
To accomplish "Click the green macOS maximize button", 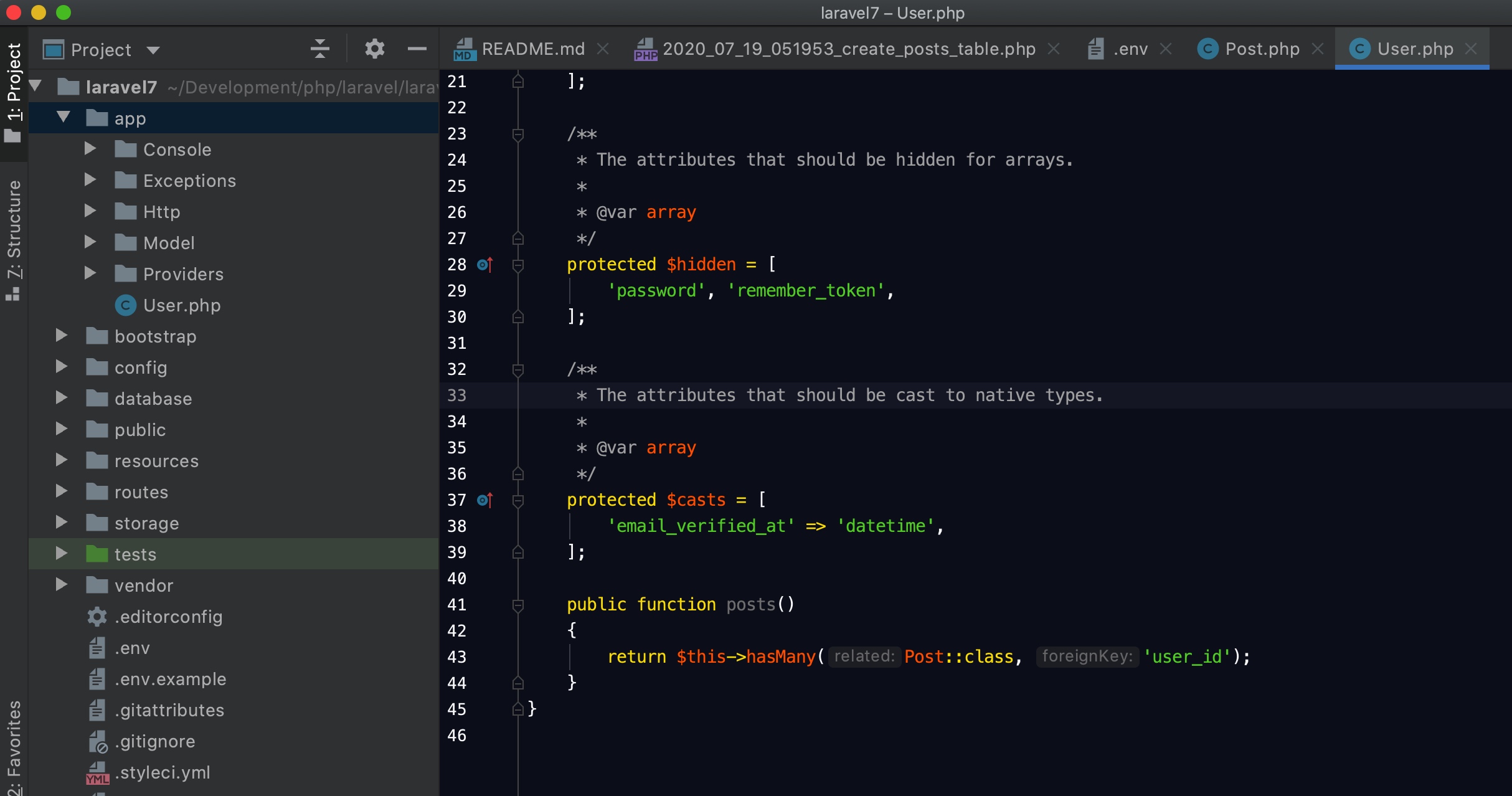I will [x=64, y=12].
